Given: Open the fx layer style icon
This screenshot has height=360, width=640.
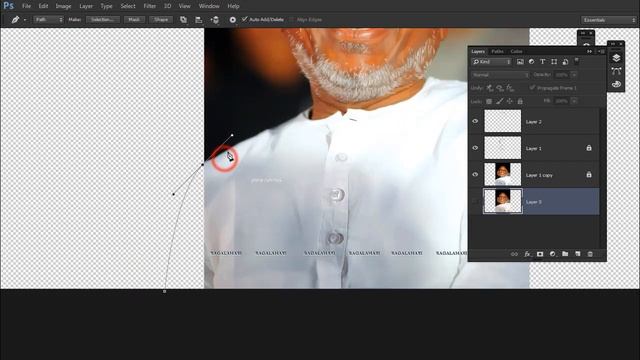Looking at the screenshot, I should 527,254.
